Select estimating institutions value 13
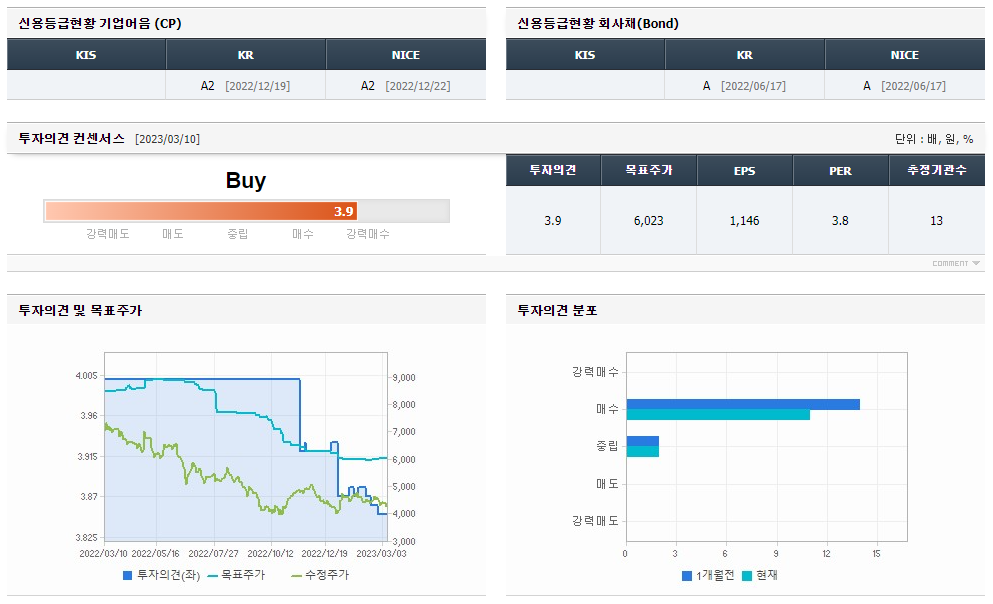This screenshot has width=993, height=604. [x=936, y=220]
